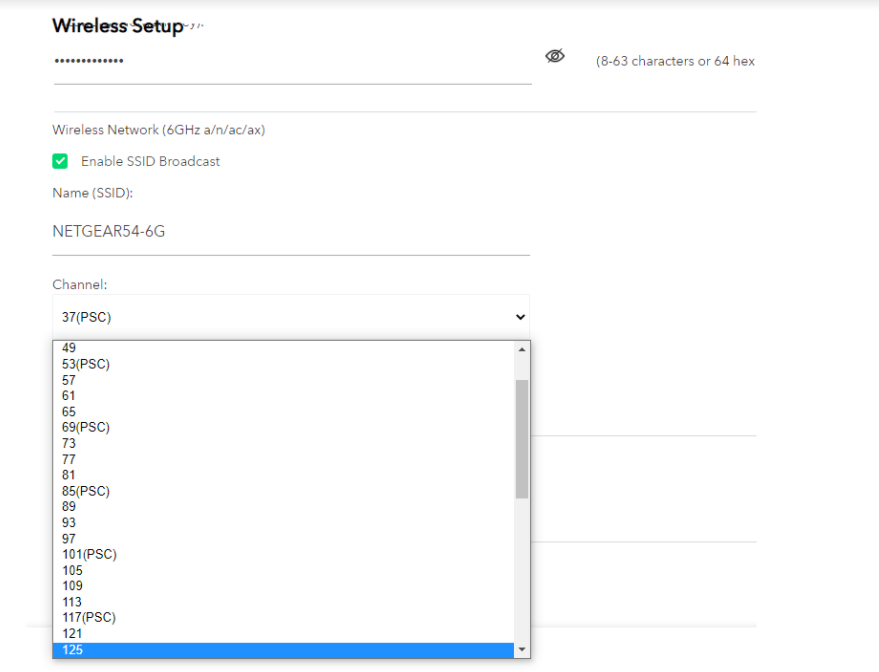Uncheck Enable SSID Broadcast checkbox
The image size is (879, 672).
(x=60, y=161)
